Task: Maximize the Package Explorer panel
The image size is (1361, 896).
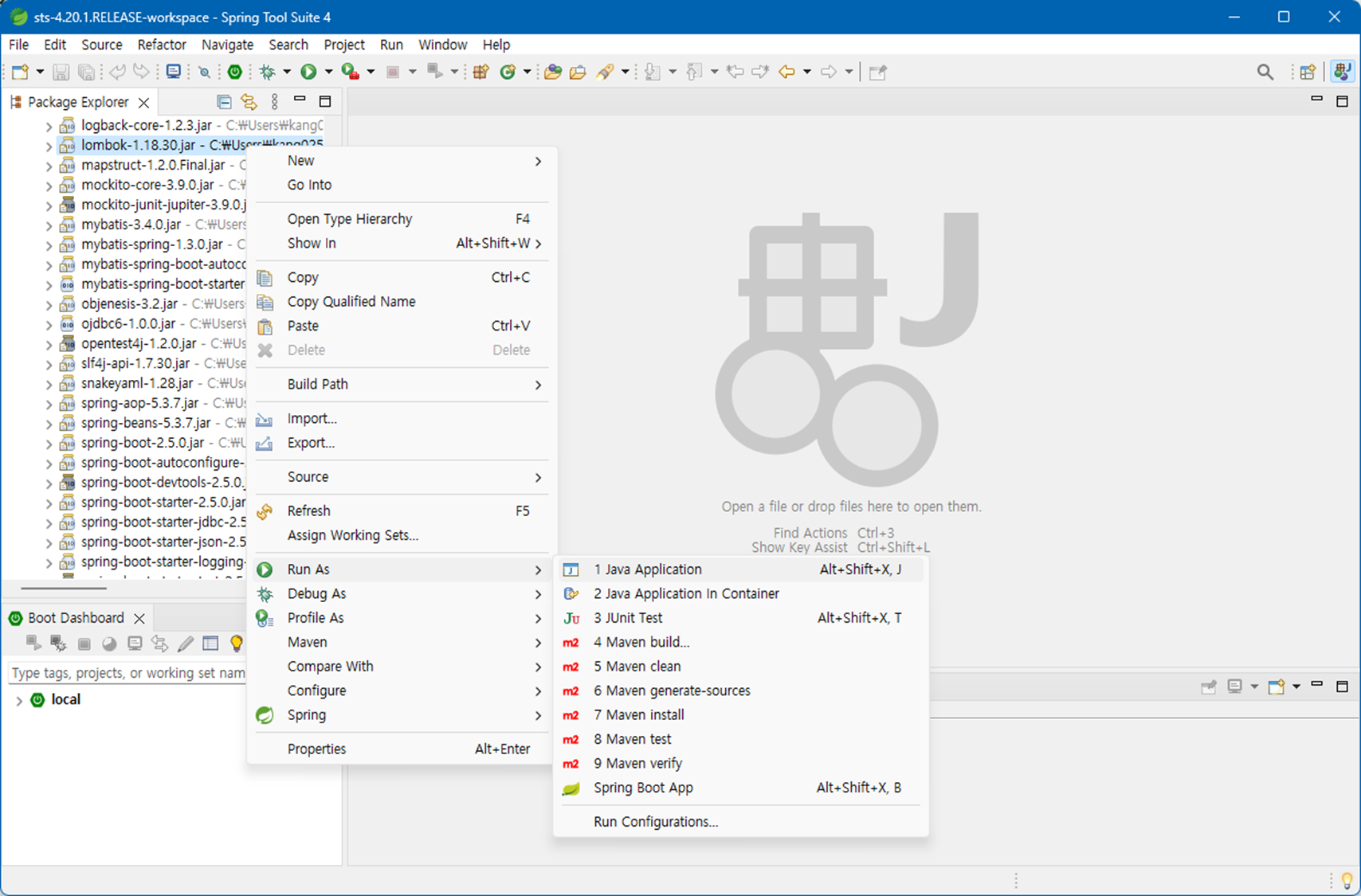Action: 325,101
